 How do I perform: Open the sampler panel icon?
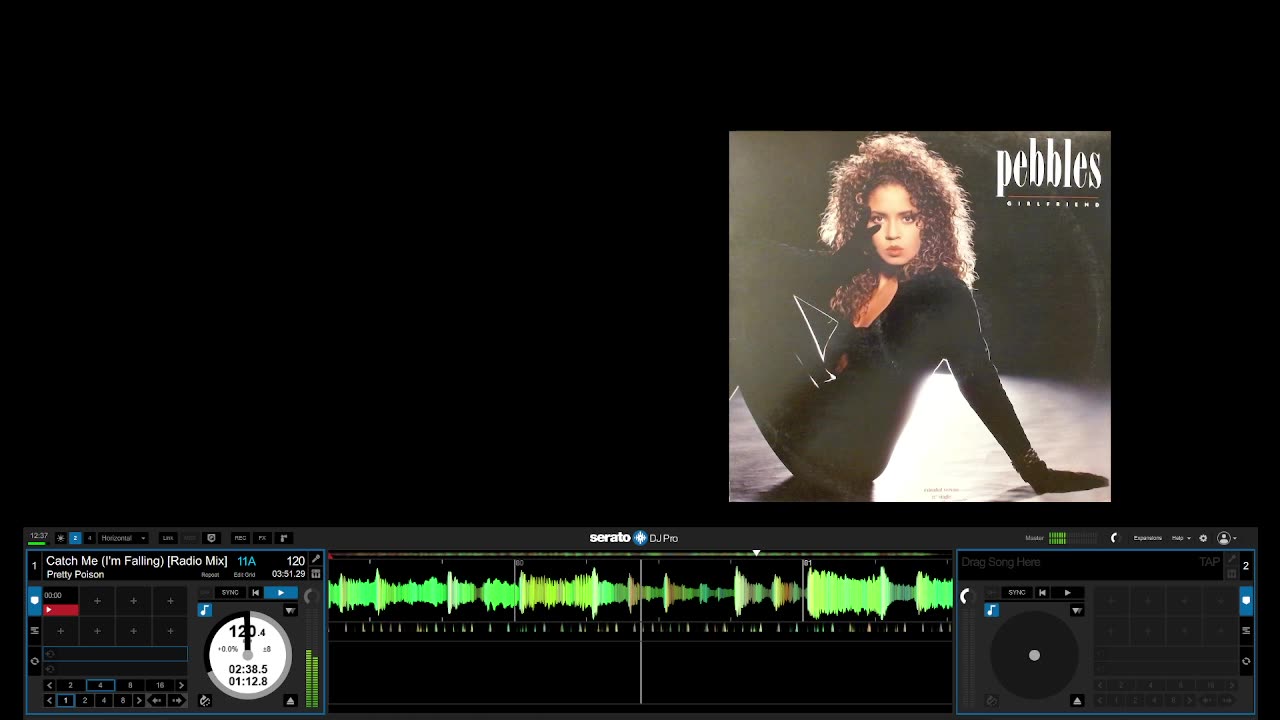tap(284, 538)
